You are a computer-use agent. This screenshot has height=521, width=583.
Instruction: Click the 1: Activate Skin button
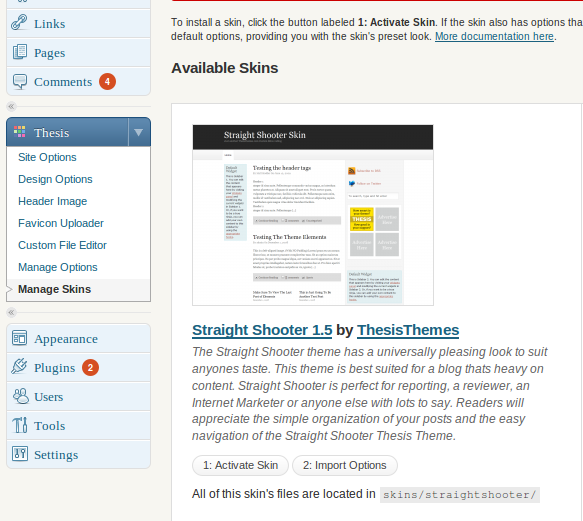[240, 465]
